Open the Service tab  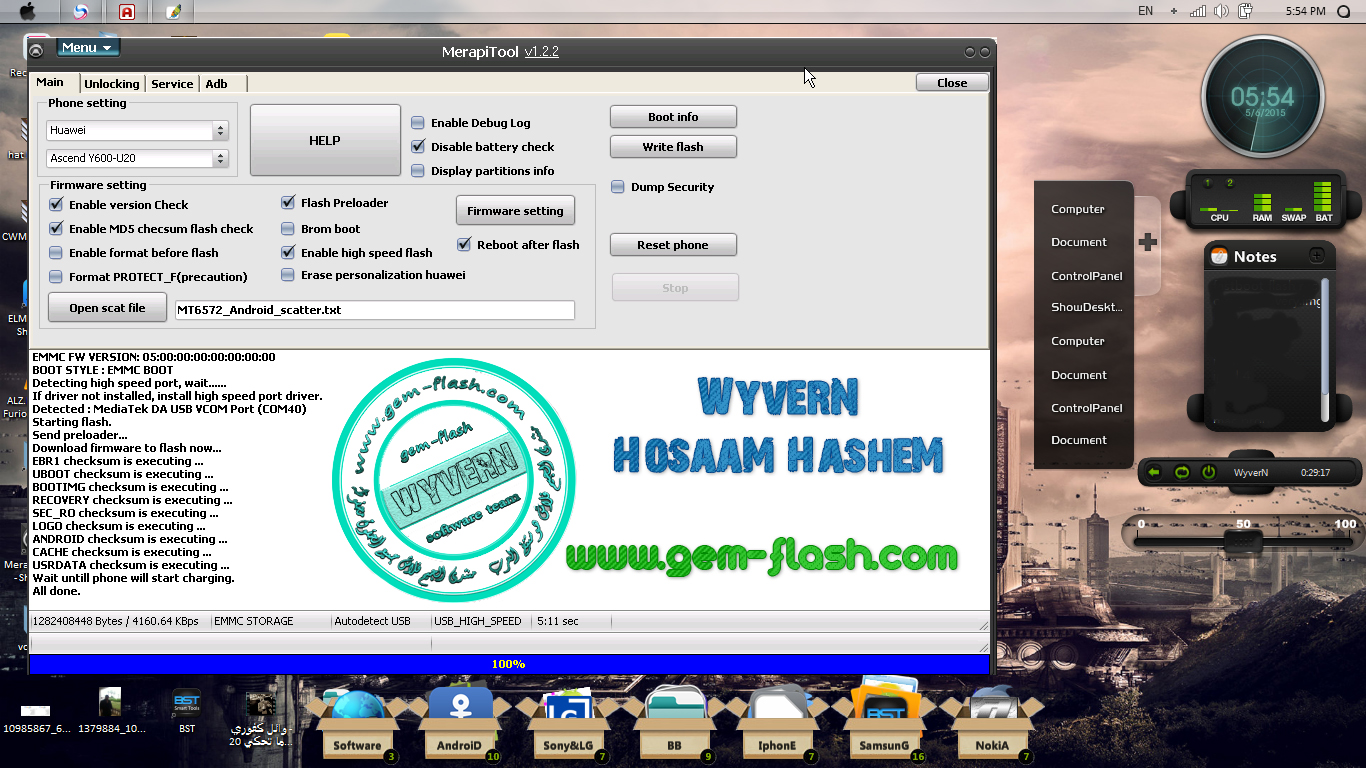click(172, 84)
